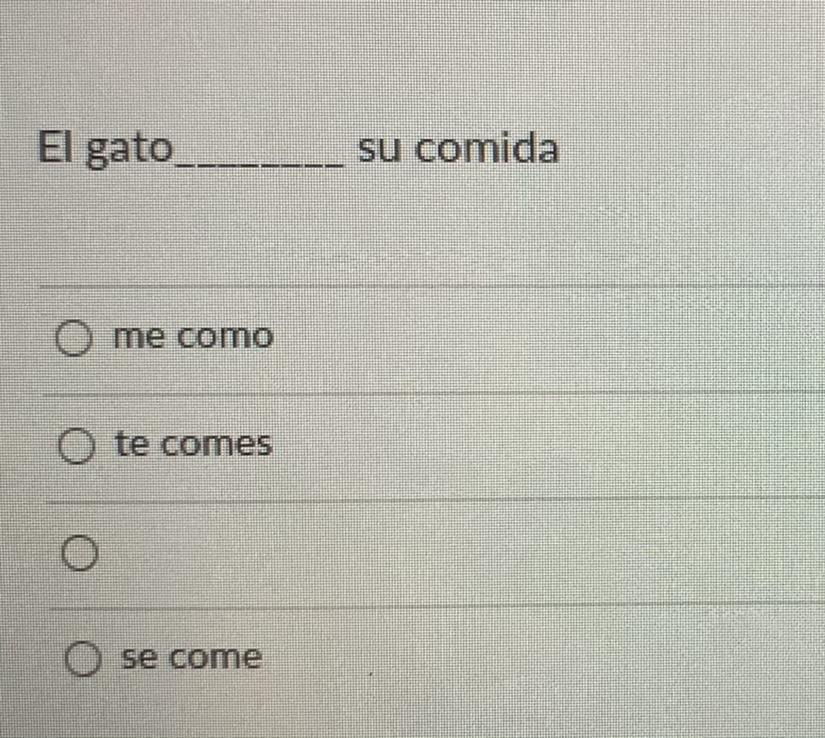Click the word "El" starting the sentence
Screen dimensions: 825x738
[x=57, y=147]
